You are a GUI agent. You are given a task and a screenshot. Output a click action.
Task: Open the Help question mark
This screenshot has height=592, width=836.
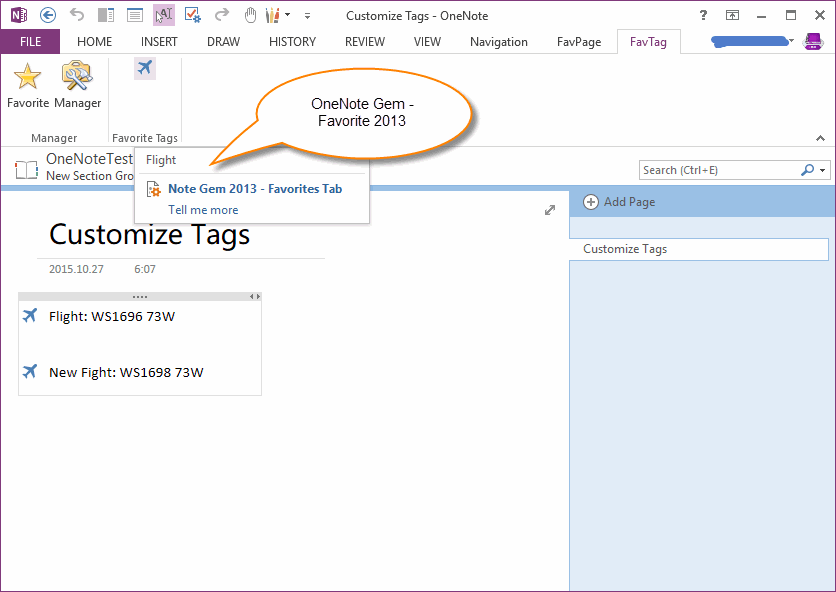[x=703, y=15]
